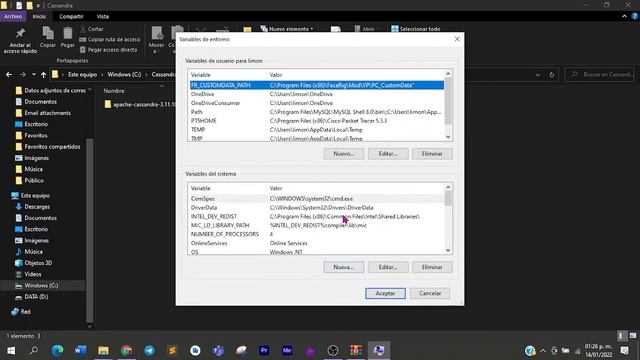Confirm dialog with Aceptar button
This screenshot has width=640, height=360.
tap(385, 293)
